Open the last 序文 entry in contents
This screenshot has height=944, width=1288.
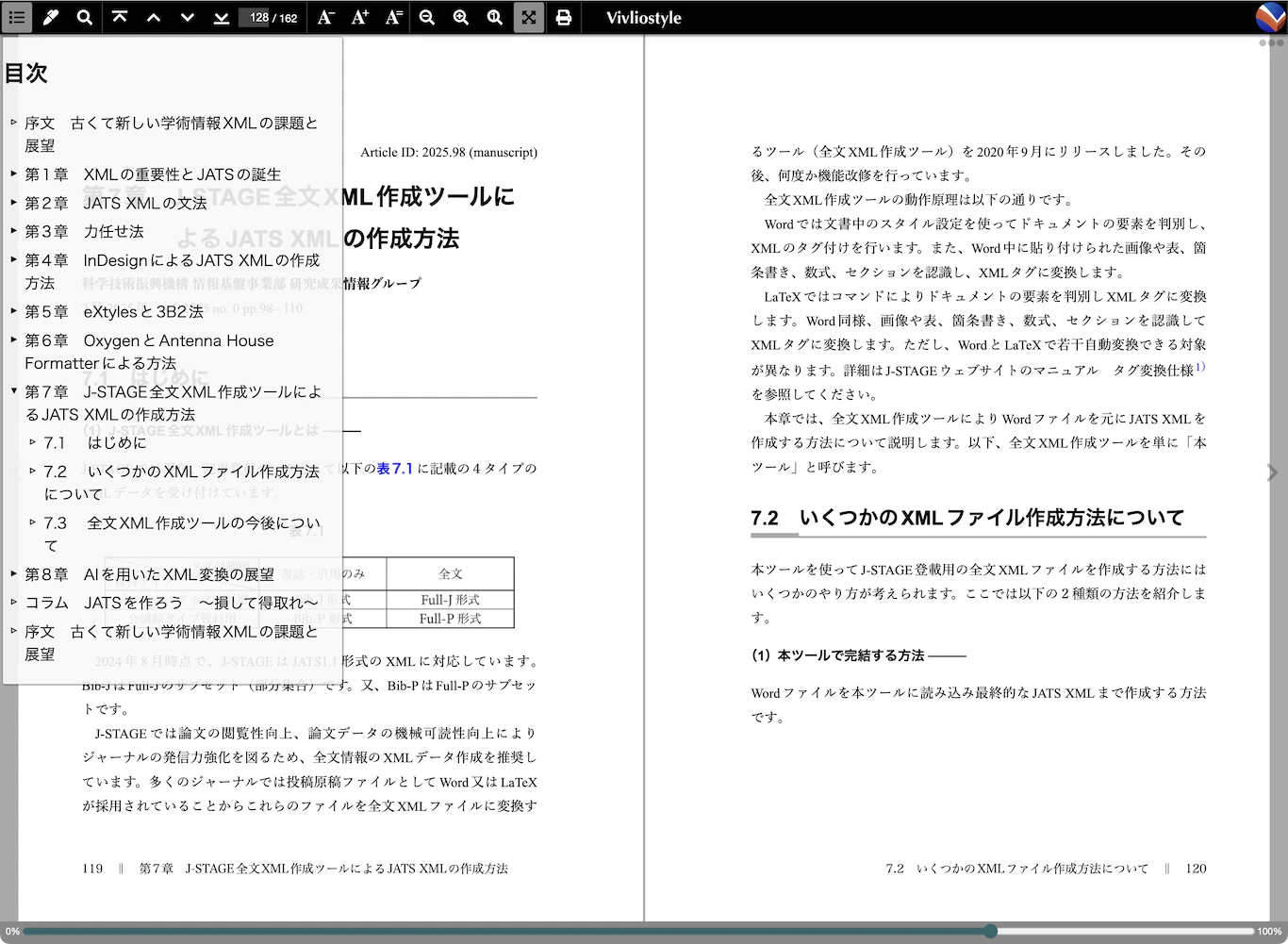(x=171, y=642)
